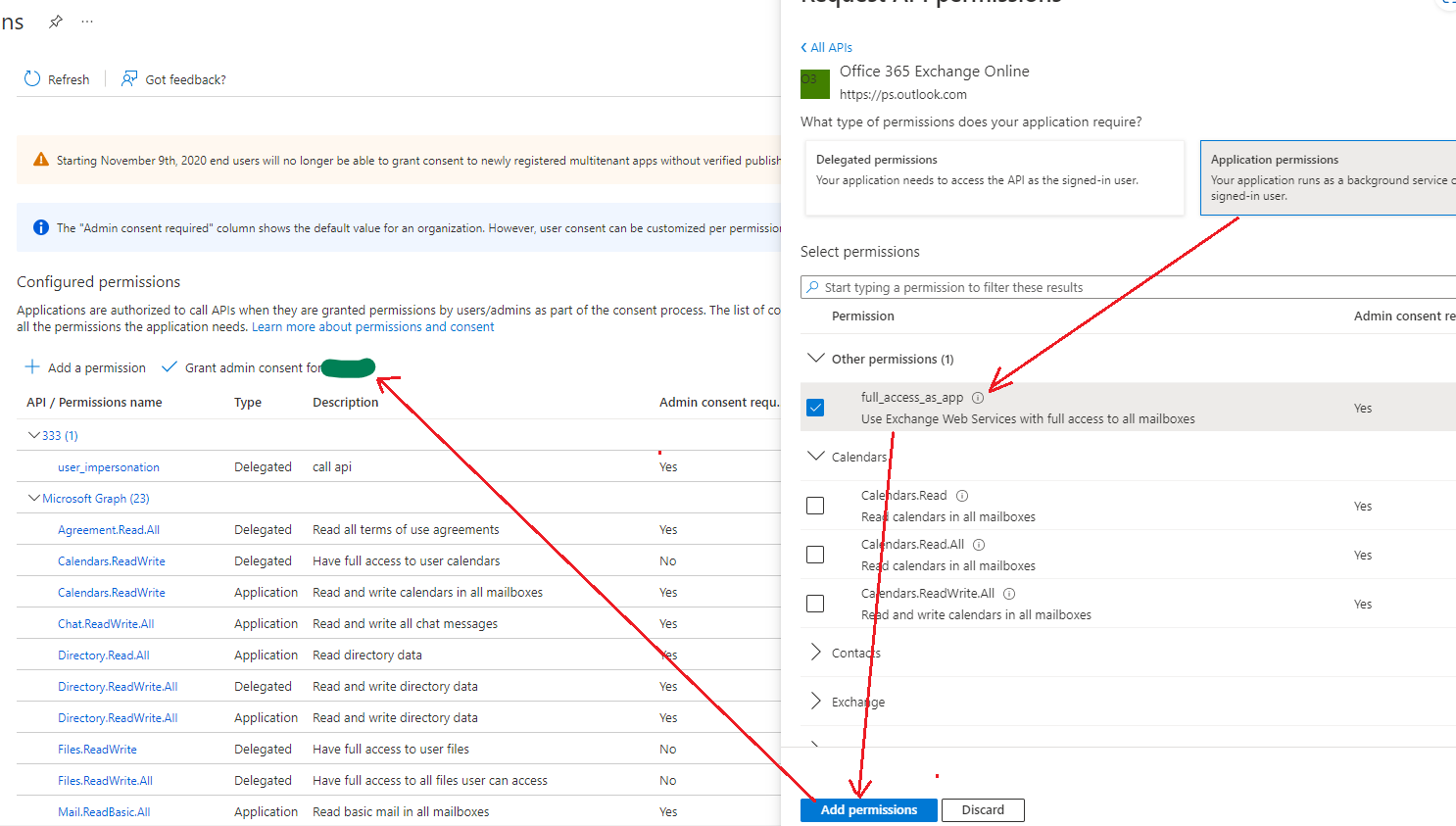Open the Directory.Read.All permission

pos(104,656)
